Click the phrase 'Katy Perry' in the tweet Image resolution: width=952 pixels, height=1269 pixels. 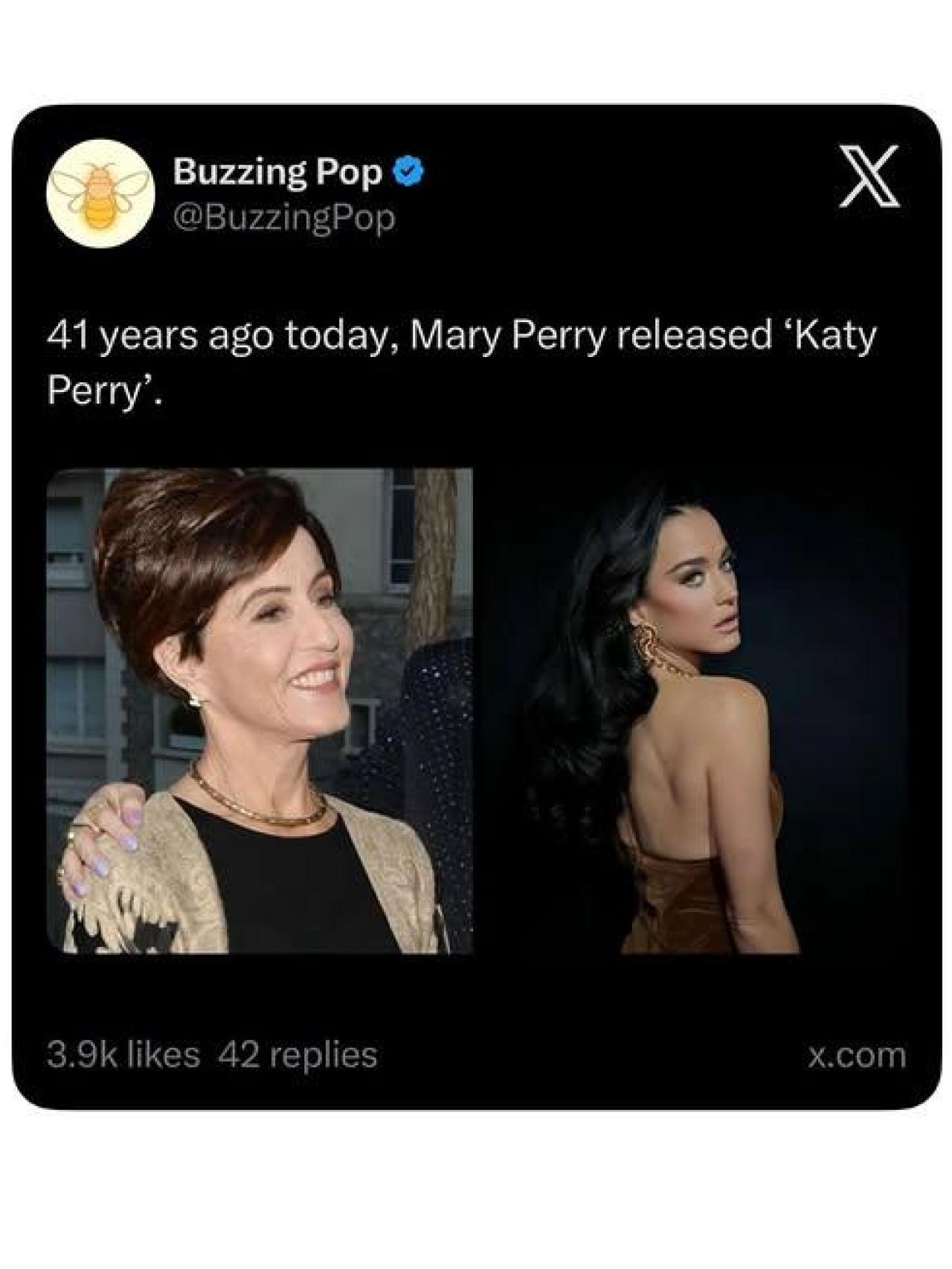[833, 335]
